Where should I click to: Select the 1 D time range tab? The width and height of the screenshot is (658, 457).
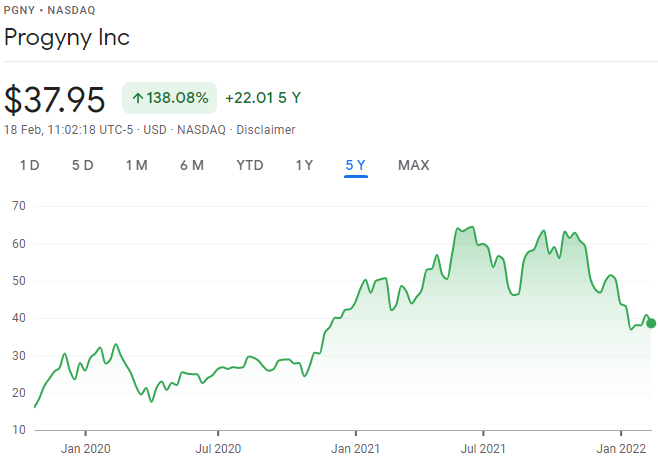[30, 165]
